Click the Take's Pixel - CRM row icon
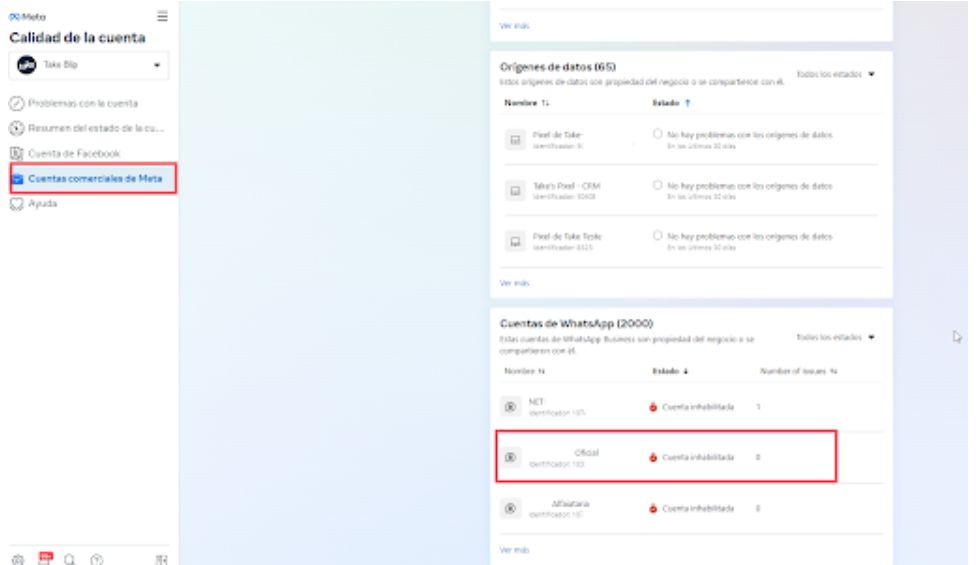 point(515,191)
